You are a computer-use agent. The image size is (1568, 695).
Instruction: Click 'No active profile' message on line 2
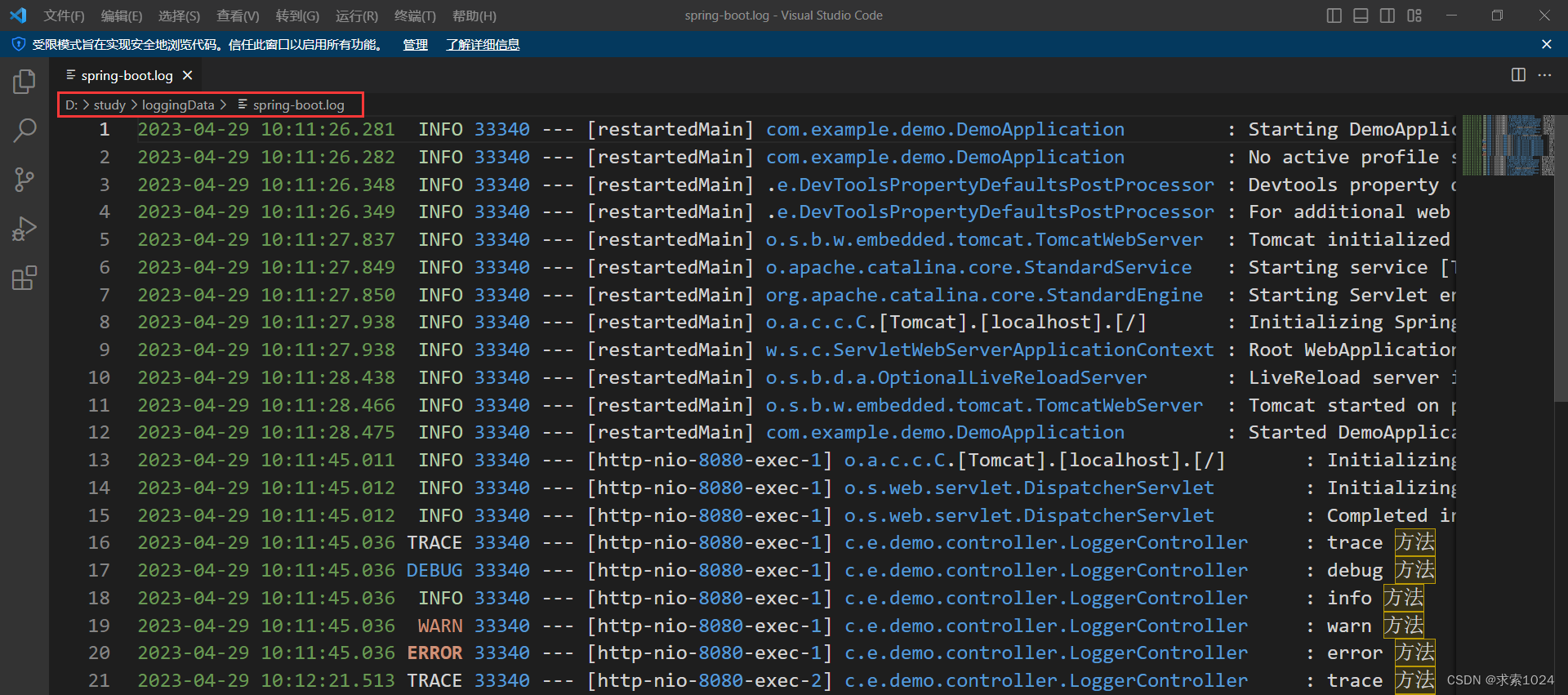pos(1343,157)
